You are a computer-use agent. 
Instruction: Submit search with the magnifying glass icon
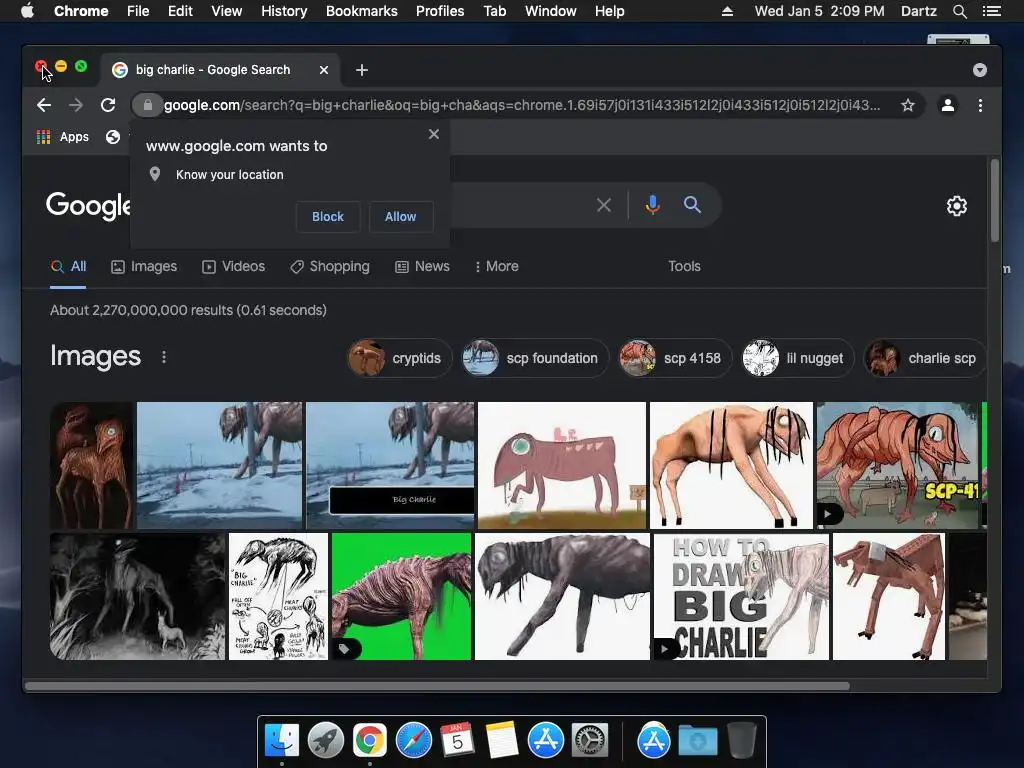click(x=692, y=205)
